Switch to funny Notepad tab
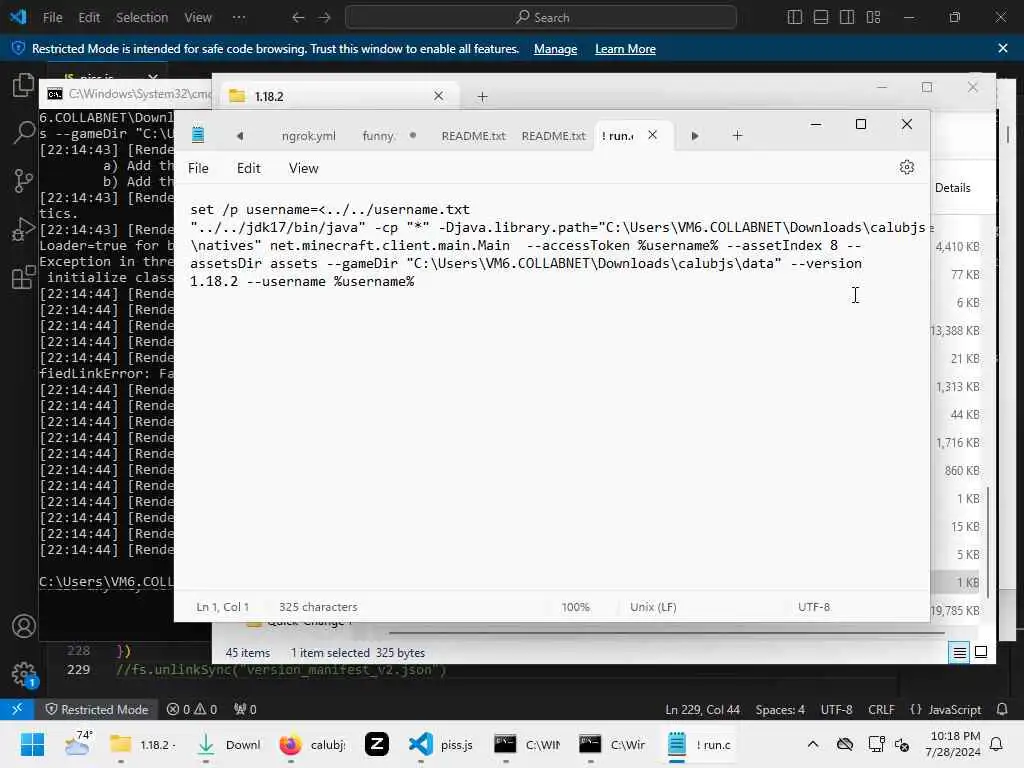This screenshot has width=1024, height=768. pyautogui.click(x=389, y=136)
